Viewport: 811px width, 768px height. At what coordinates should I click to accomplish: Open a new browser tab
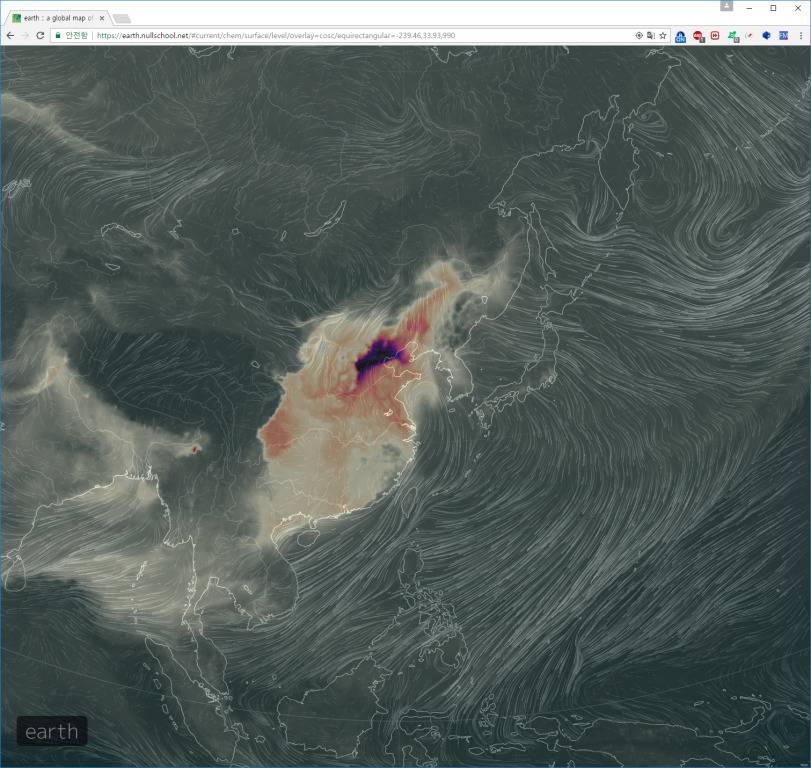tap(121, 18)
